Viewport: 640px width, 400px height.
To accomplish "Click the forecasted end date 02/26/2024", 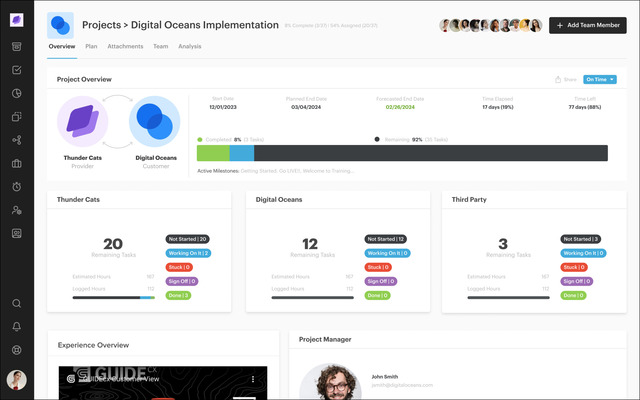I will point(400,107).
